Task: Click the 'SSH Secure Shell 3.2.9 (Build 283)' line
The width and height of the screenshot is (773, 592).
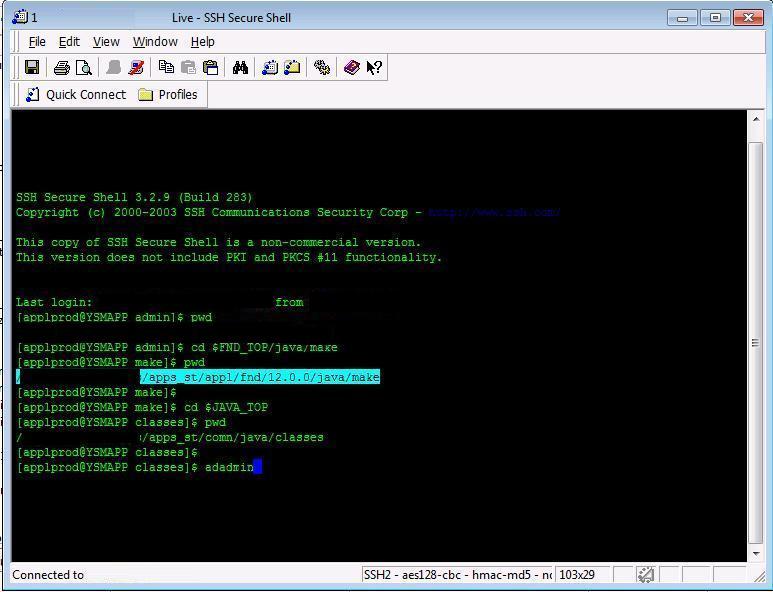Action: (x=134, y=197)
